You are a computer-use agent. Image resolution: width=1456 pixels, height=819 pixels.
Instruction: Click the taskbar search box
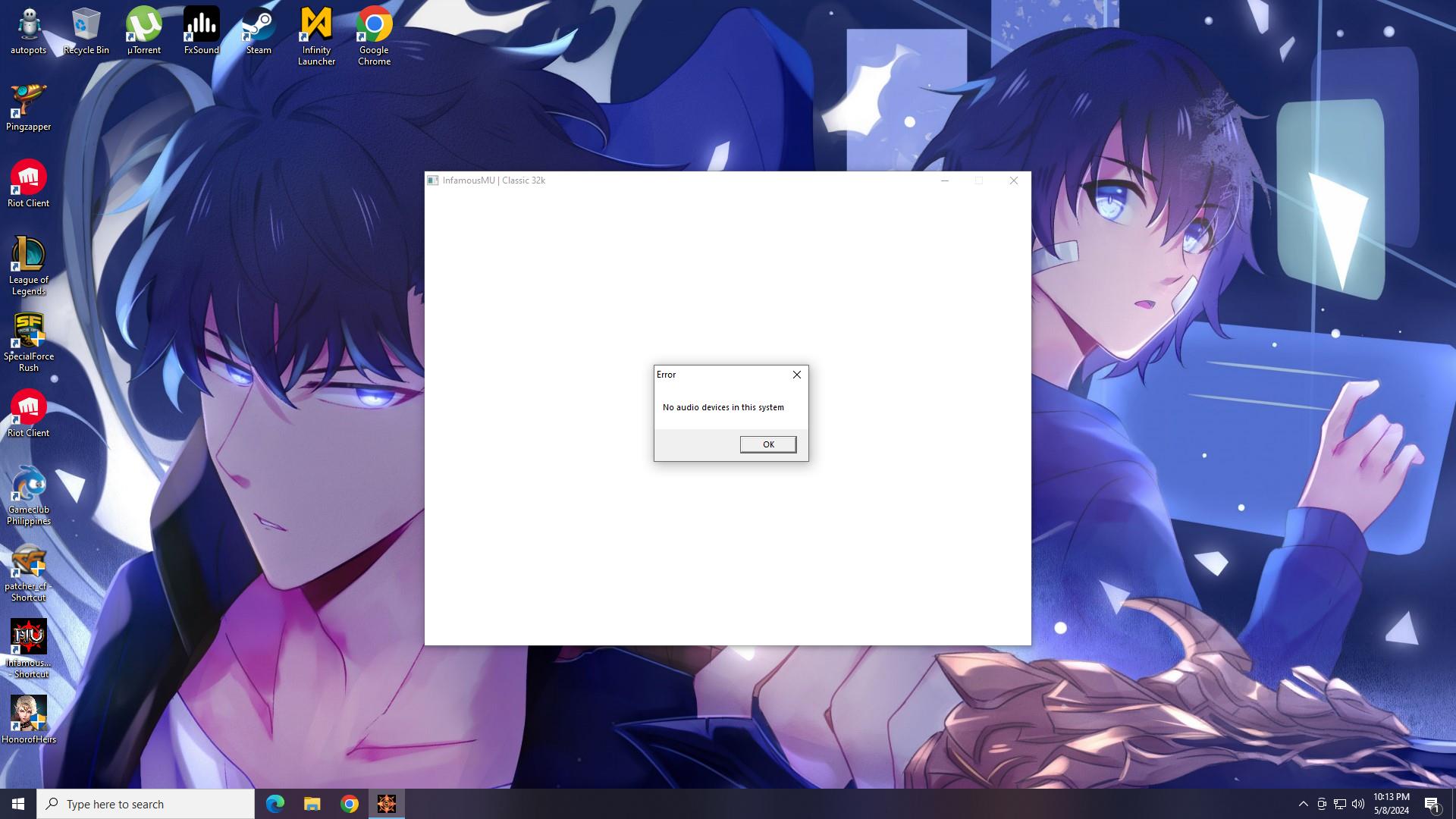146,804
